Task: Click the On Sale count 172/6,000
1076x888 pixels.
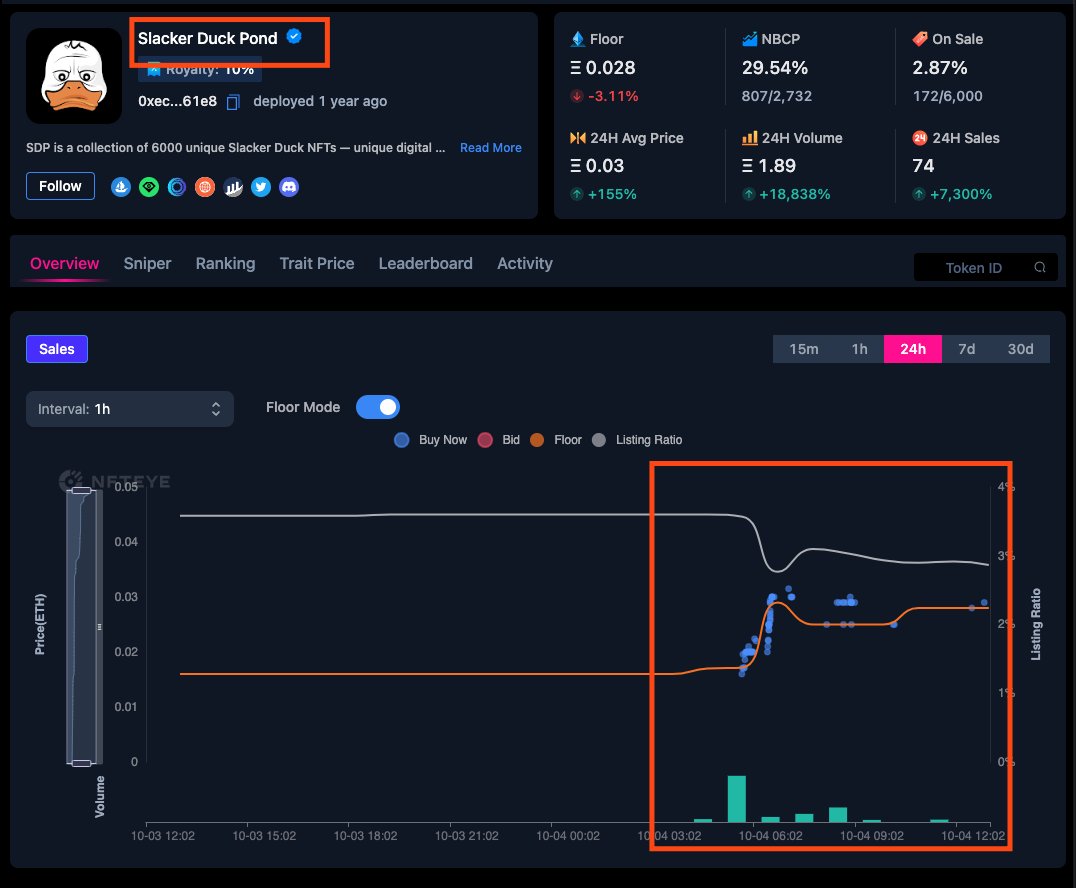Action: click(948, 96)
